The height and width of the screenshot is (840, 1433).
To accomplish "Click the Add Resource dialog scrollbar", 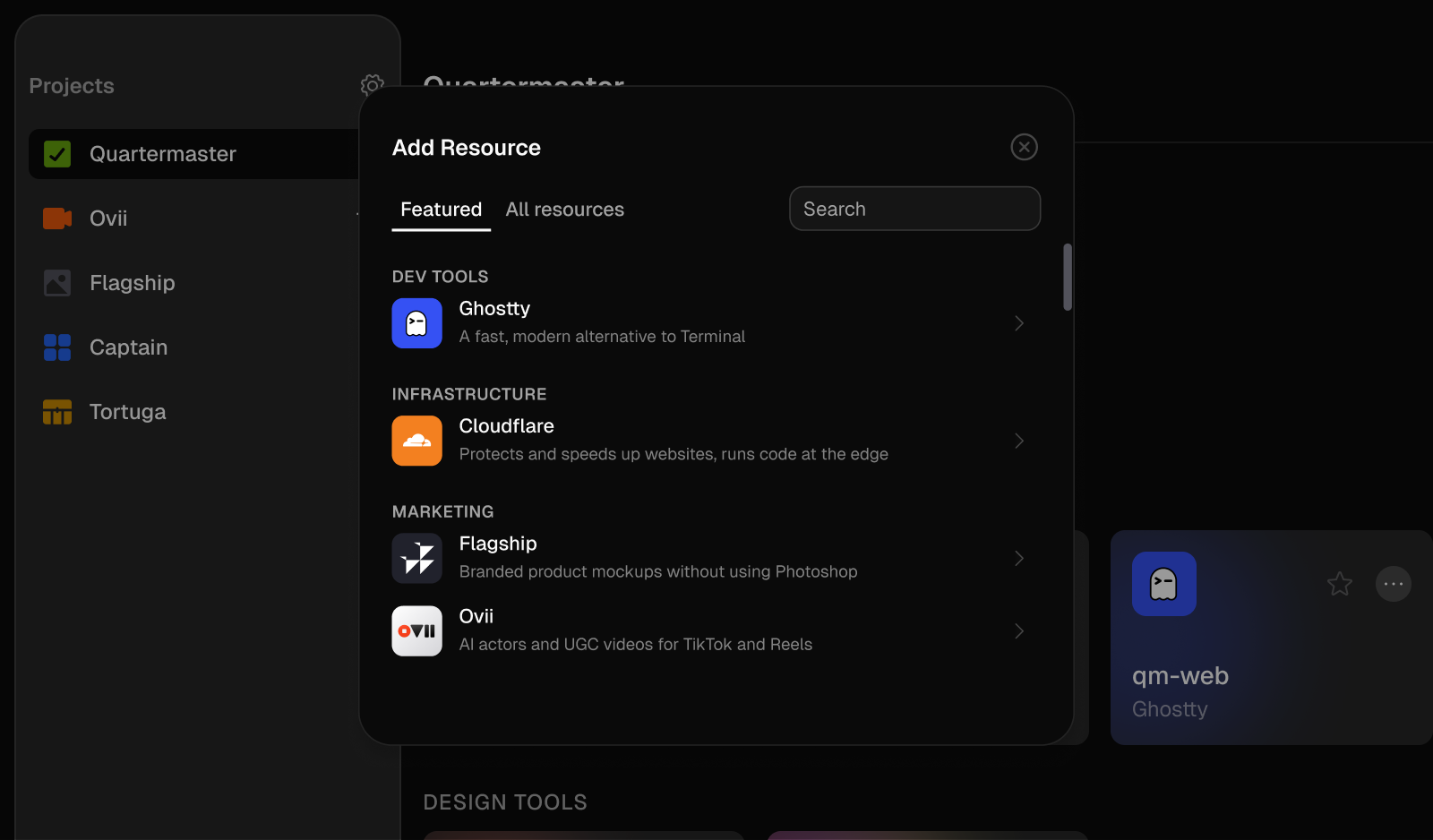I will (1068, 277).
